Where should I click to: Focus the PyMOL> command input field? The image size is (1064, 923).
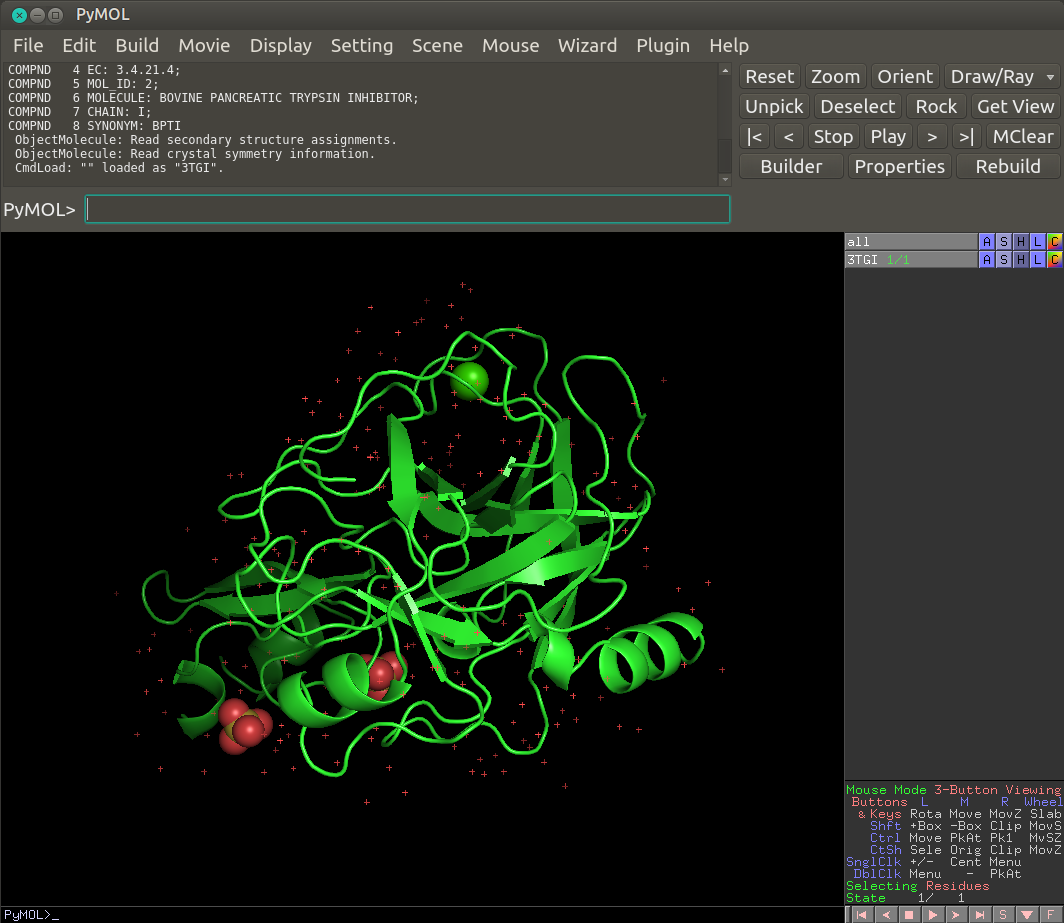point(407,209)
